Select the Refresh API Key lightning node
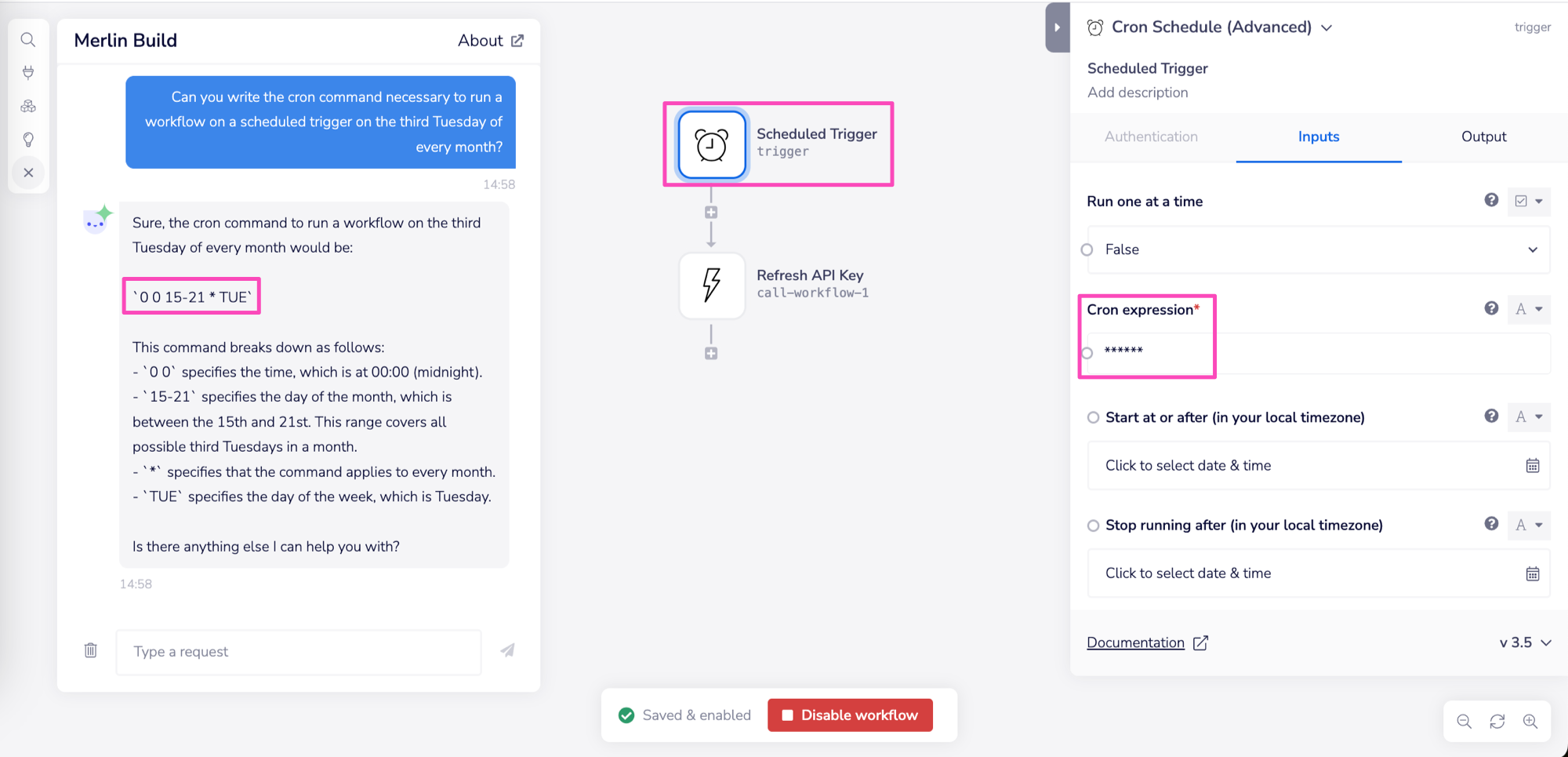The image size is (1568, 757). pyautogui.click(x=712, y=285)
